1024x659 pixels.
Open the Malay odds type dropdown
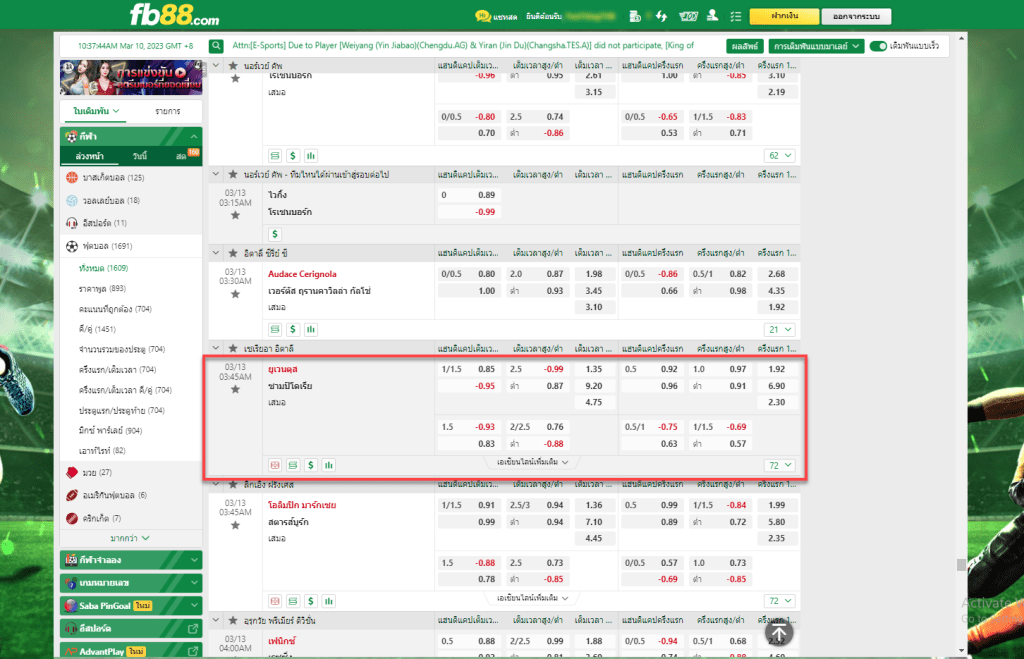coord(817,46)
